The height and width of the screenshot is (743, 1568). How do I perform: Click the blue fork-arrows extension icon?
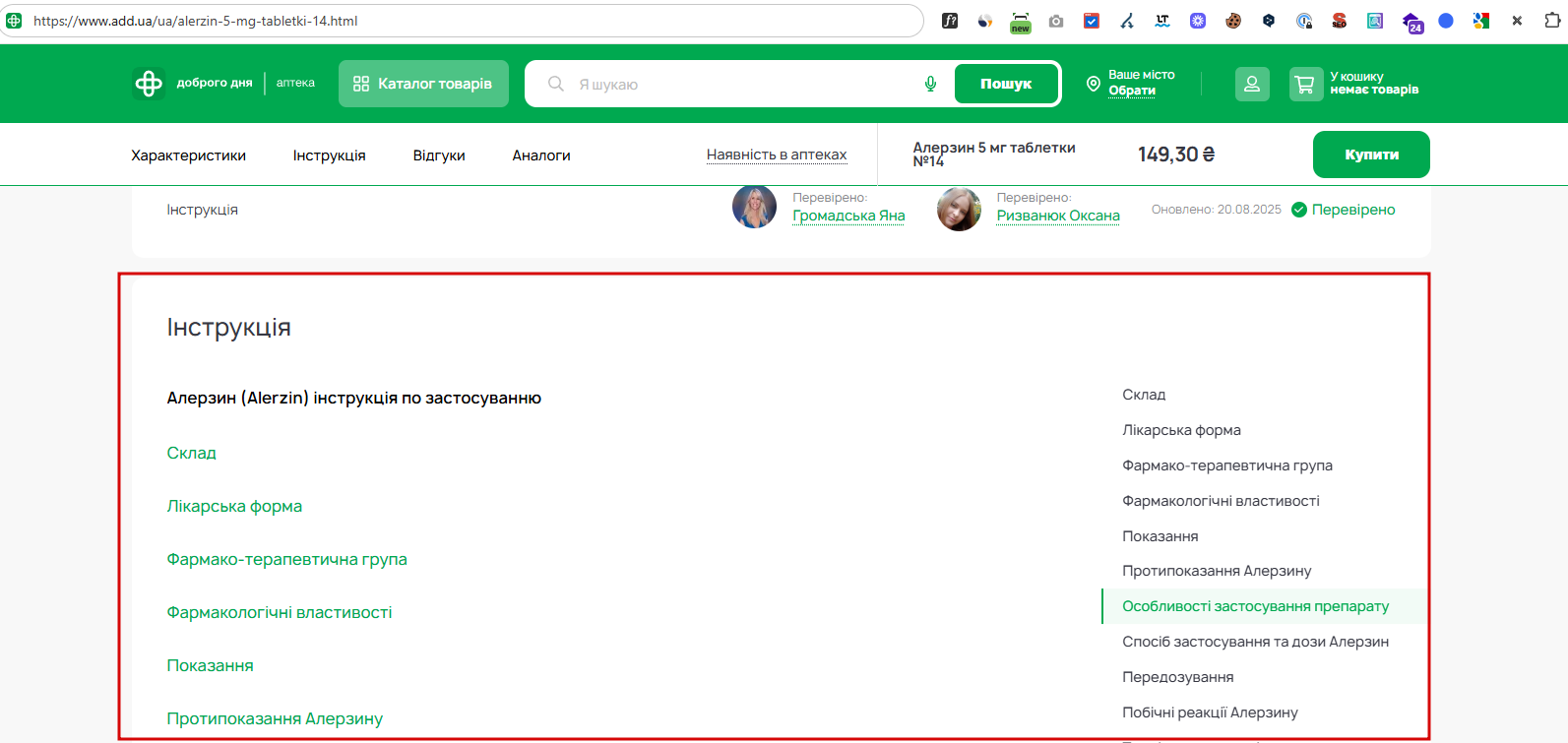point(1127,21)
